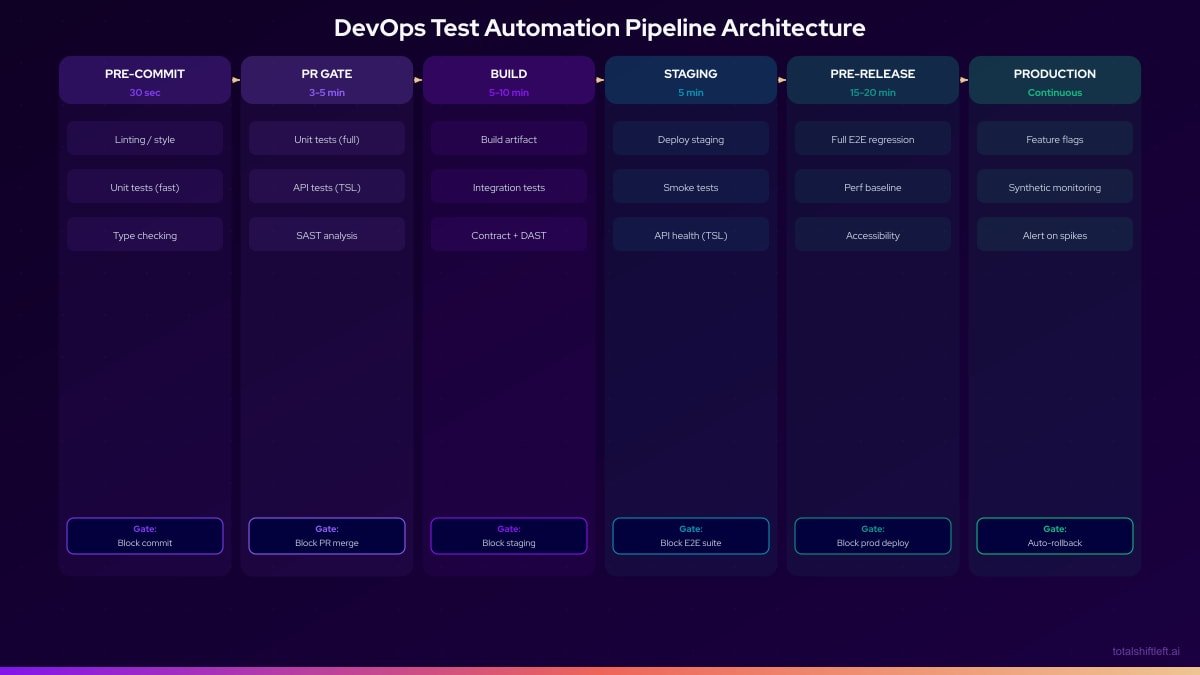The image size is (1200, 675).
Task: Click the Block PR merge gate
Action: [327, 536]
